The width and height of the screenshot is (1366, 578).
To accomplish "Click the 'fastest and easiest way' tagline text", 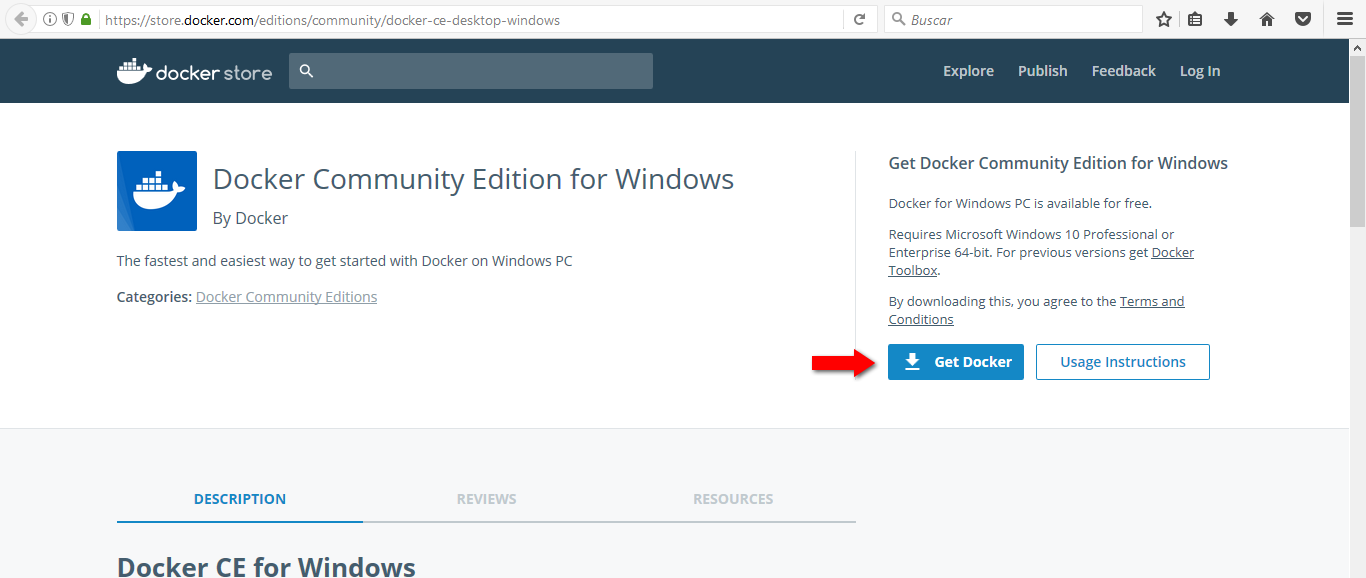I will click(x=345, y=261).
